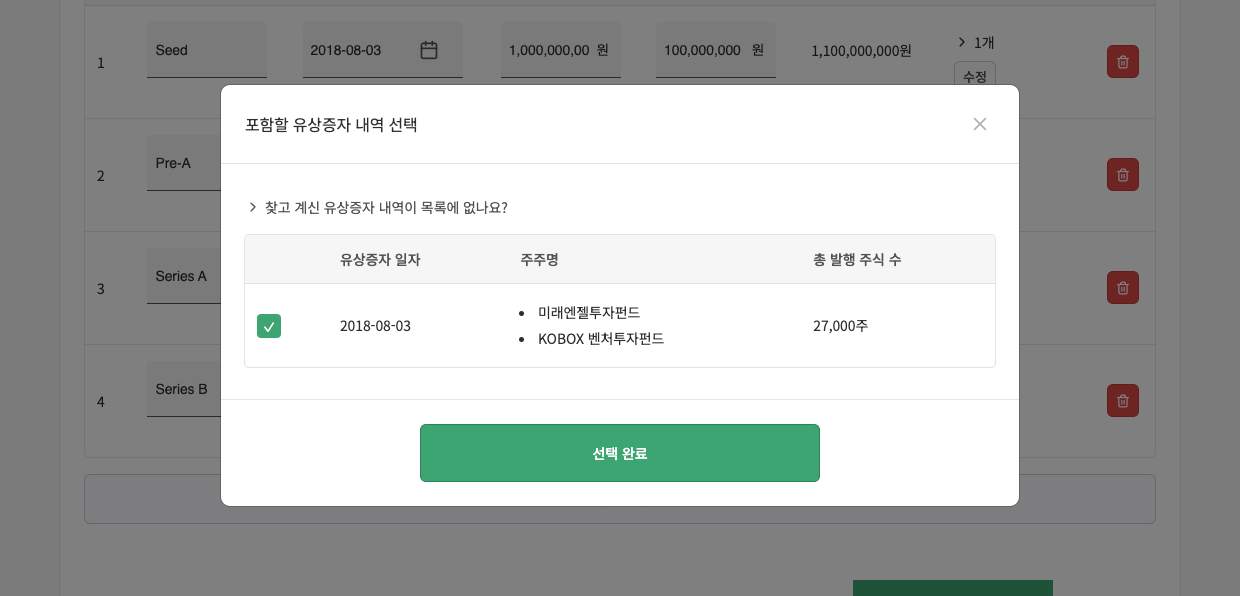This screenshot has width=1240, height=596.
Task: Click the 수정 button on the Seed row
Action: pyautogui.click(x=974, y=77)
